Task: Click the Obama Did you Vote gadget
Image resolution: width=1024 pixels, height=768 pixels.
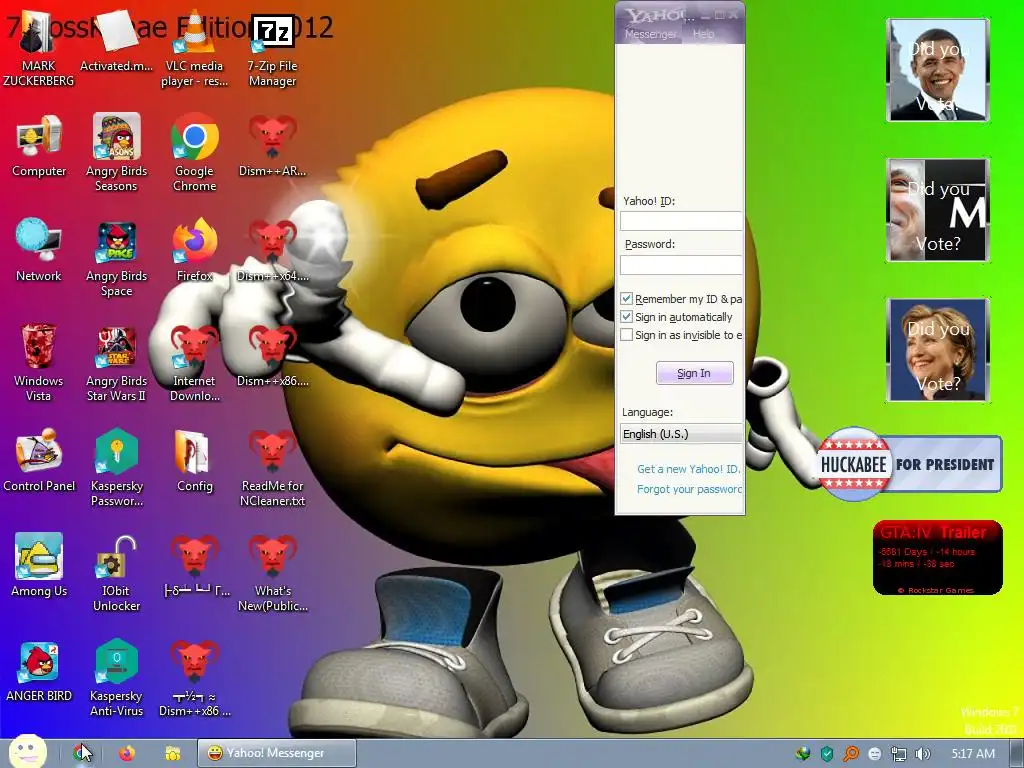Action: click(x=938, y=70)
